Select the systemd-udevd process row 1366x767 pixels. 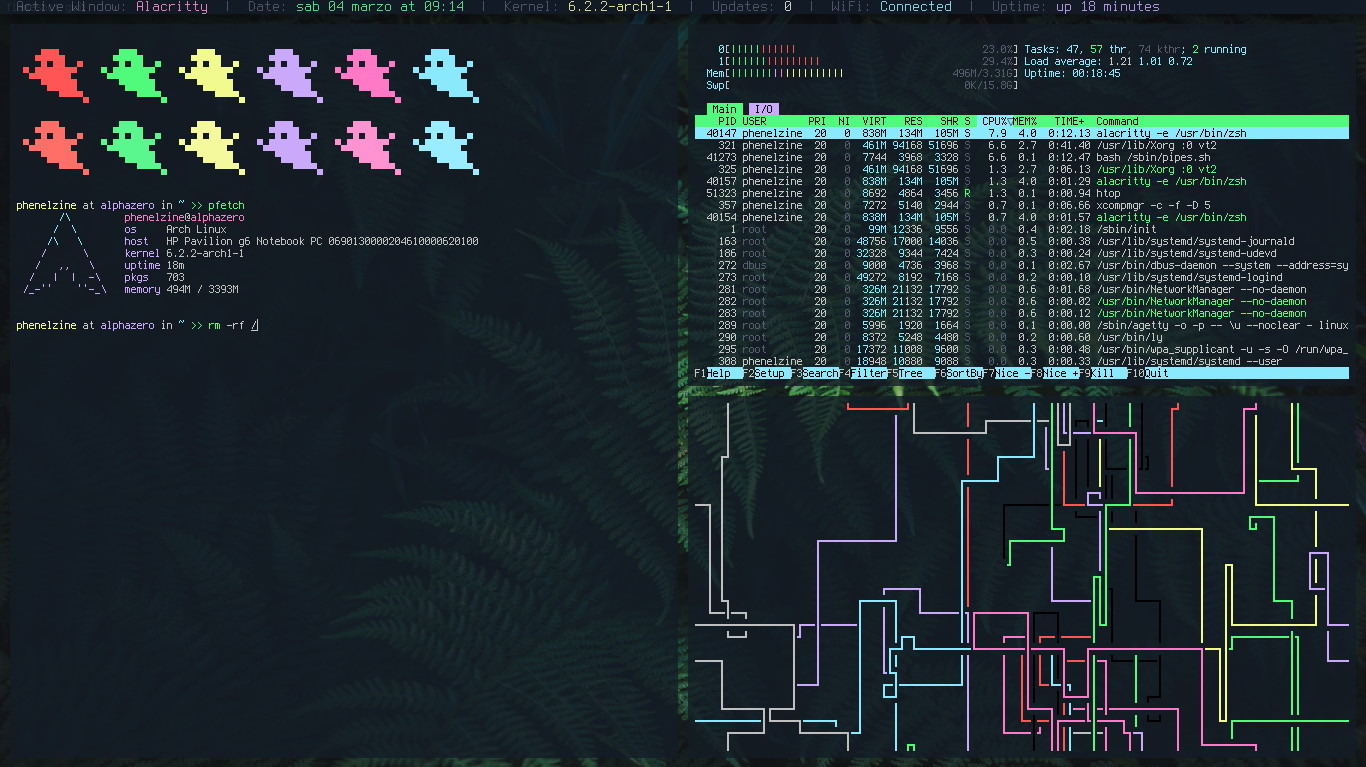pos(1021,253)
